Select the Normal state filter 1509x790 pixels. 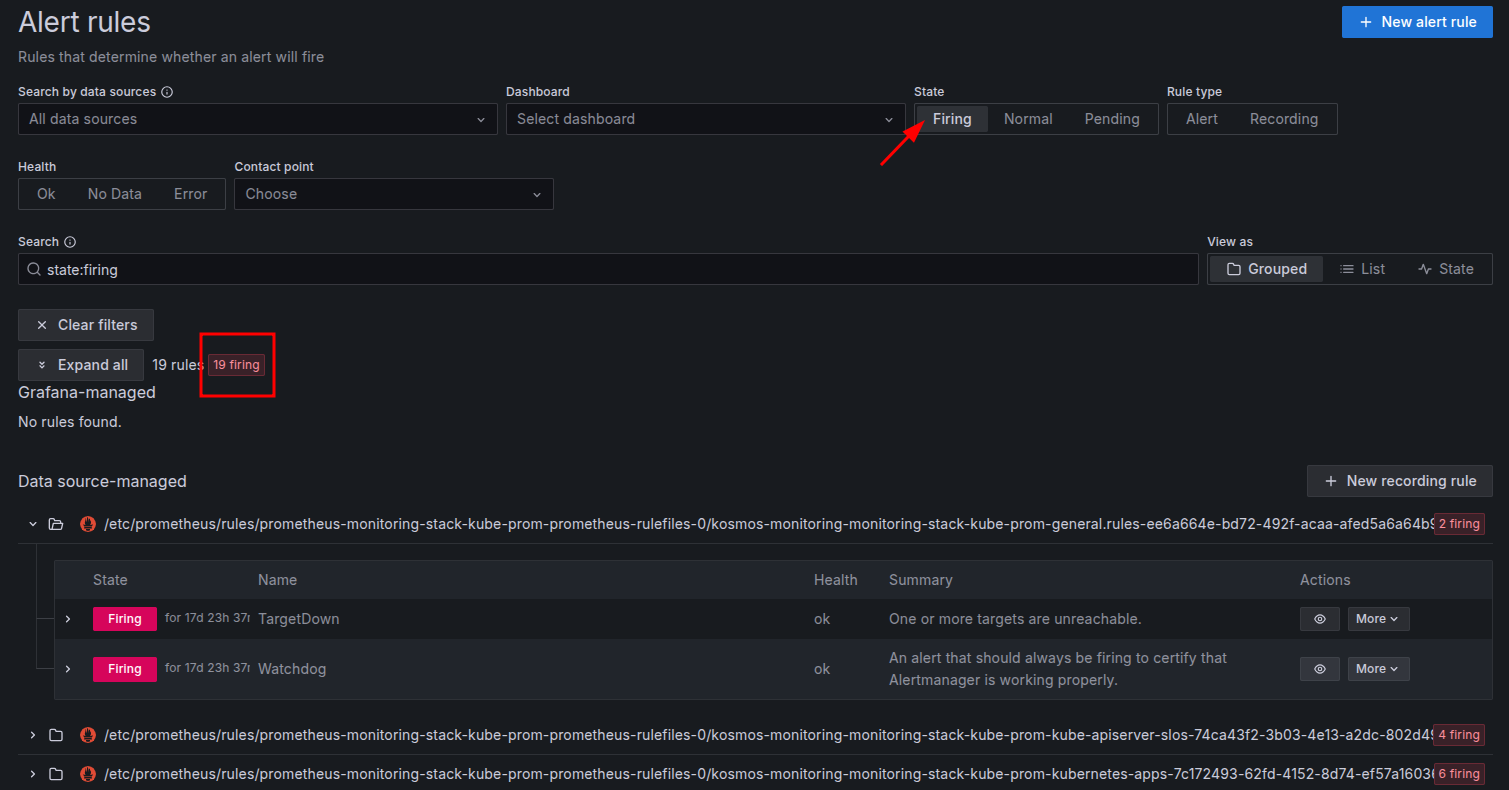pyautogui.click(x=1027, y=119)
